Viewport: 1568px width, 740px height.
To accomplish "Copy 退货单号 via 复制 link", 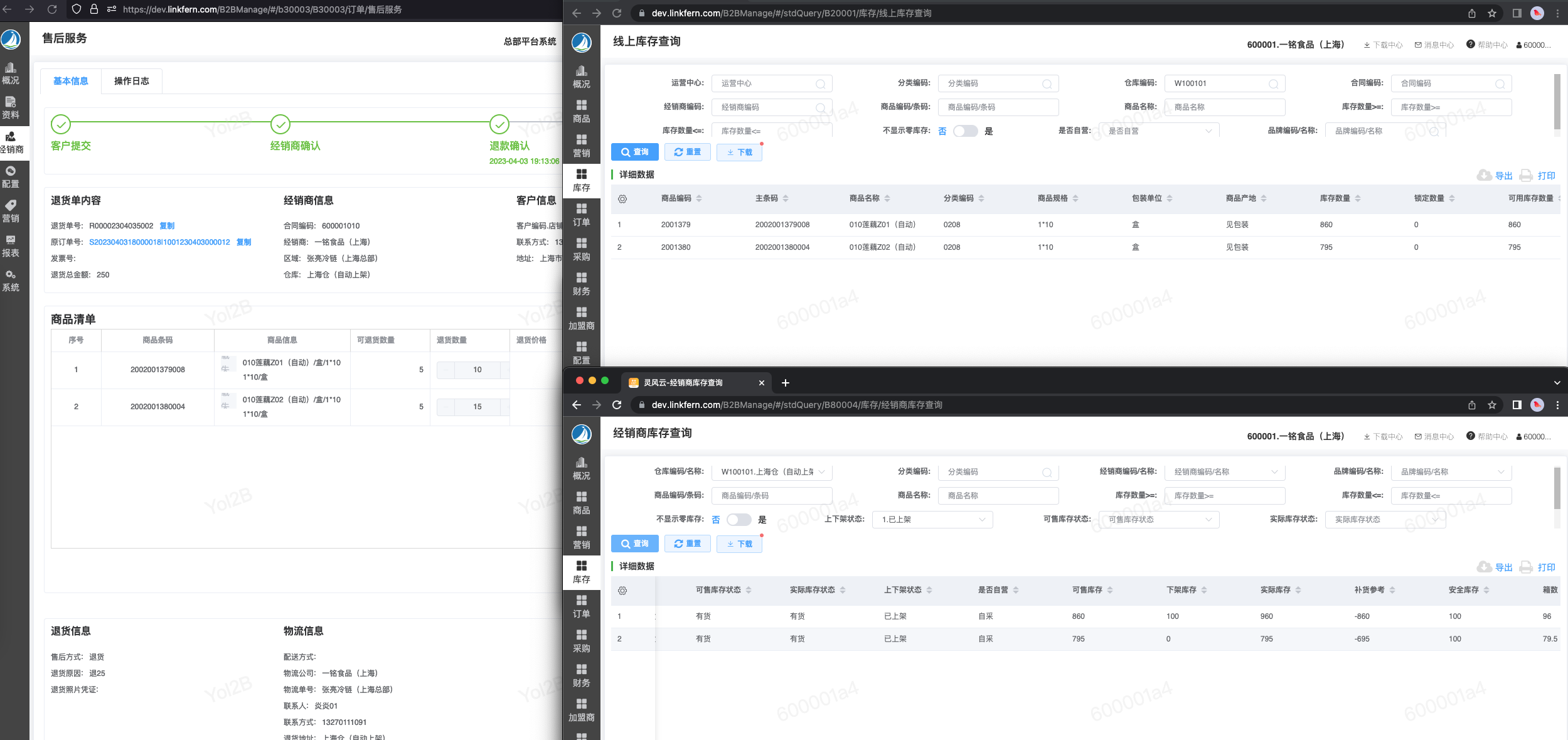I will click(167, 226).
